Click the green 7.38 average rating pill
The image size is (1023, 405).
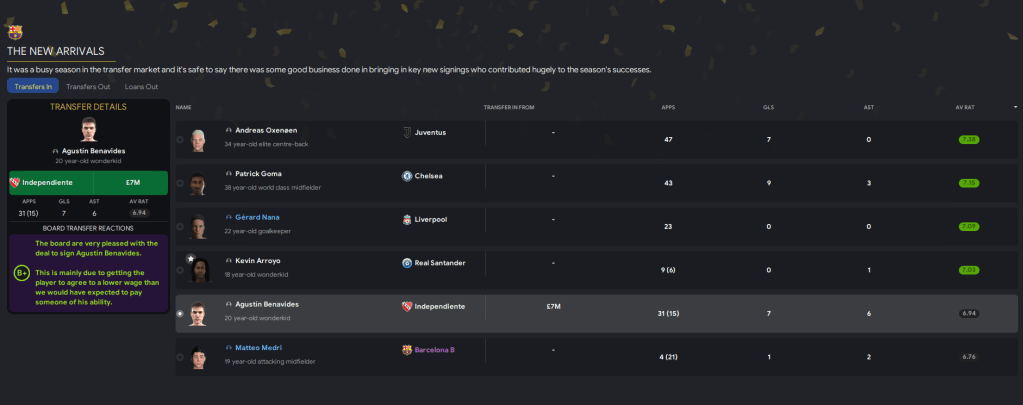[968, 139]
